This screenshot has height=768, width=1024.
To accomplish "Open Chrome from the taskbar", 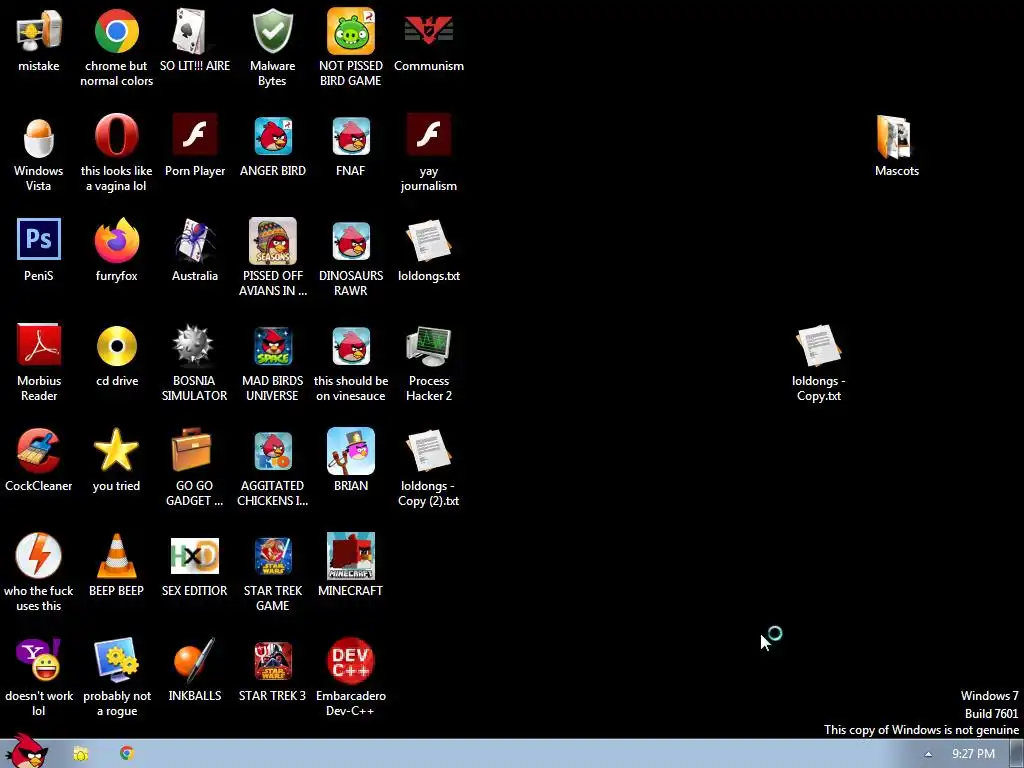I will pos(127,754).
